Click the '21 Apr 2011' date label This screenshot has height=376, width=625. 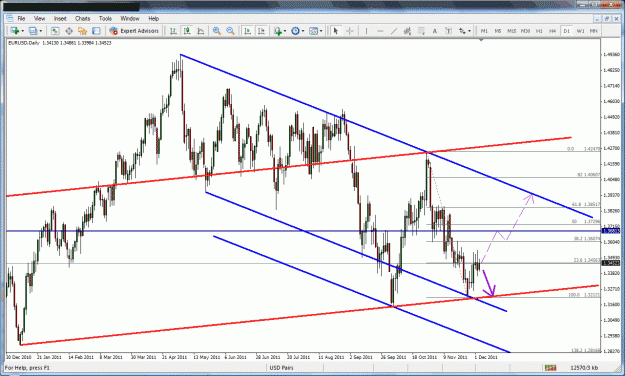click(174, 357)
